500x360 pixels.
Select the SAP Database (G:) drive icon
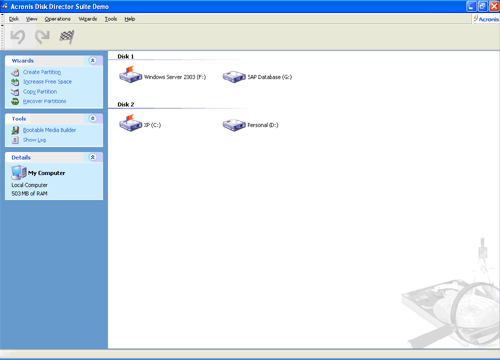[234, 77]
